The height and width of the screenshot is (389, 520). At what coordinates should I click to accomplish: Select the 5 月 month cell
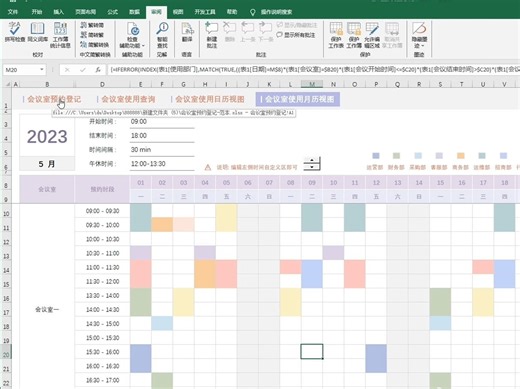point(47,164)
